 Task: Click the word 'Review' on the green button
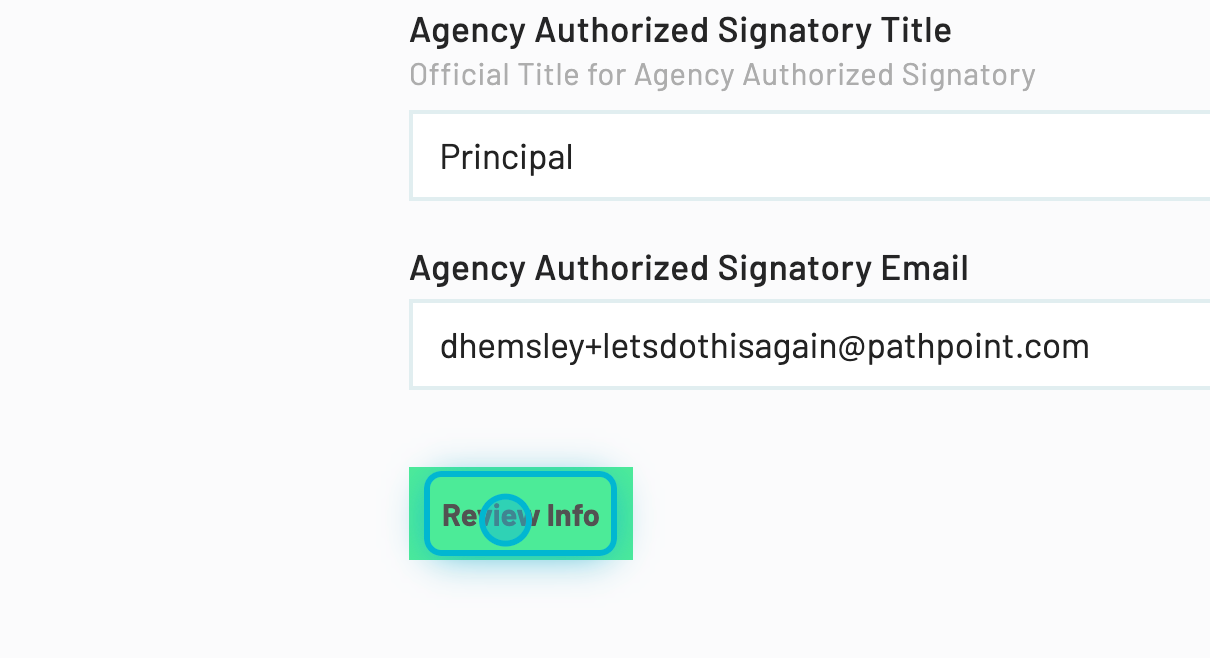click(x=491, y=515)
